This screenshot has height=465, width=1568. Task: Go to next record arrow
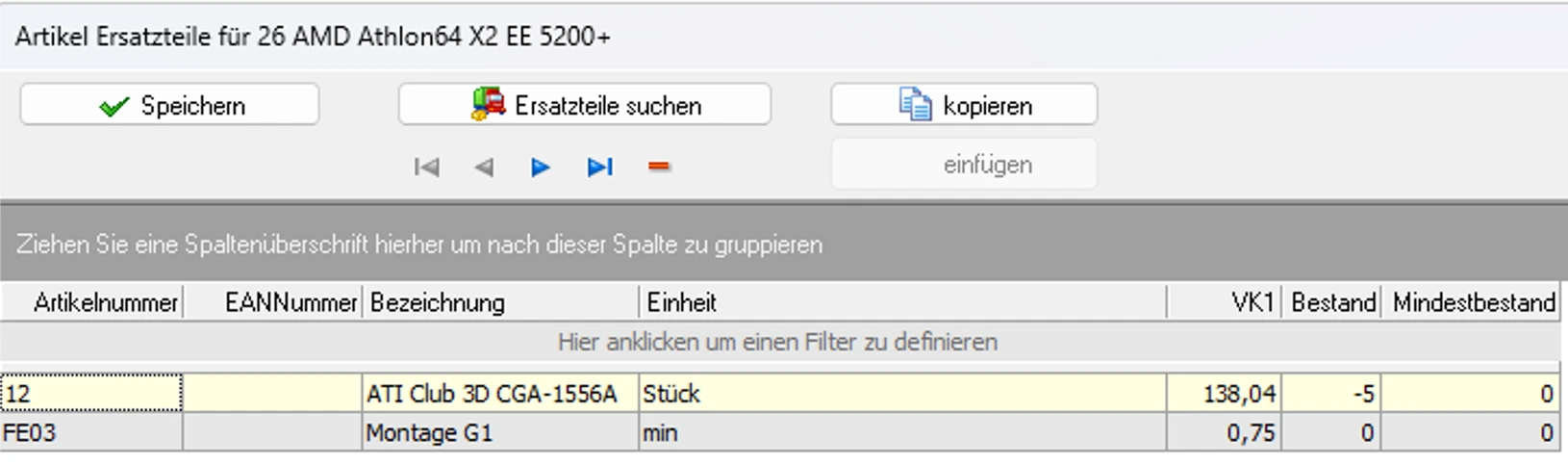click(x=541, y=168)
